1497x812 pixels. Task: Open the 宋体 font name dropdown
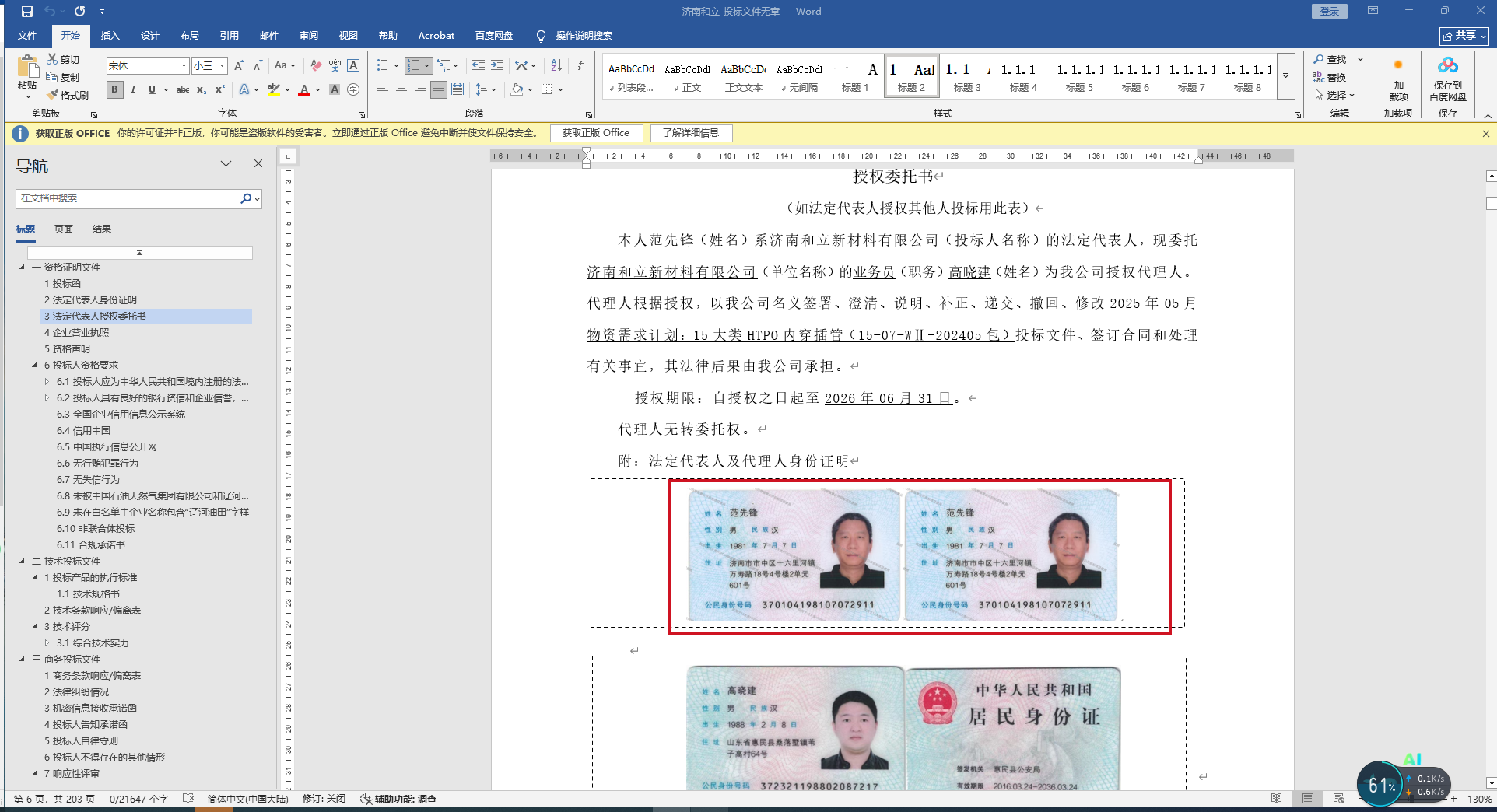[x=184, y=65]
